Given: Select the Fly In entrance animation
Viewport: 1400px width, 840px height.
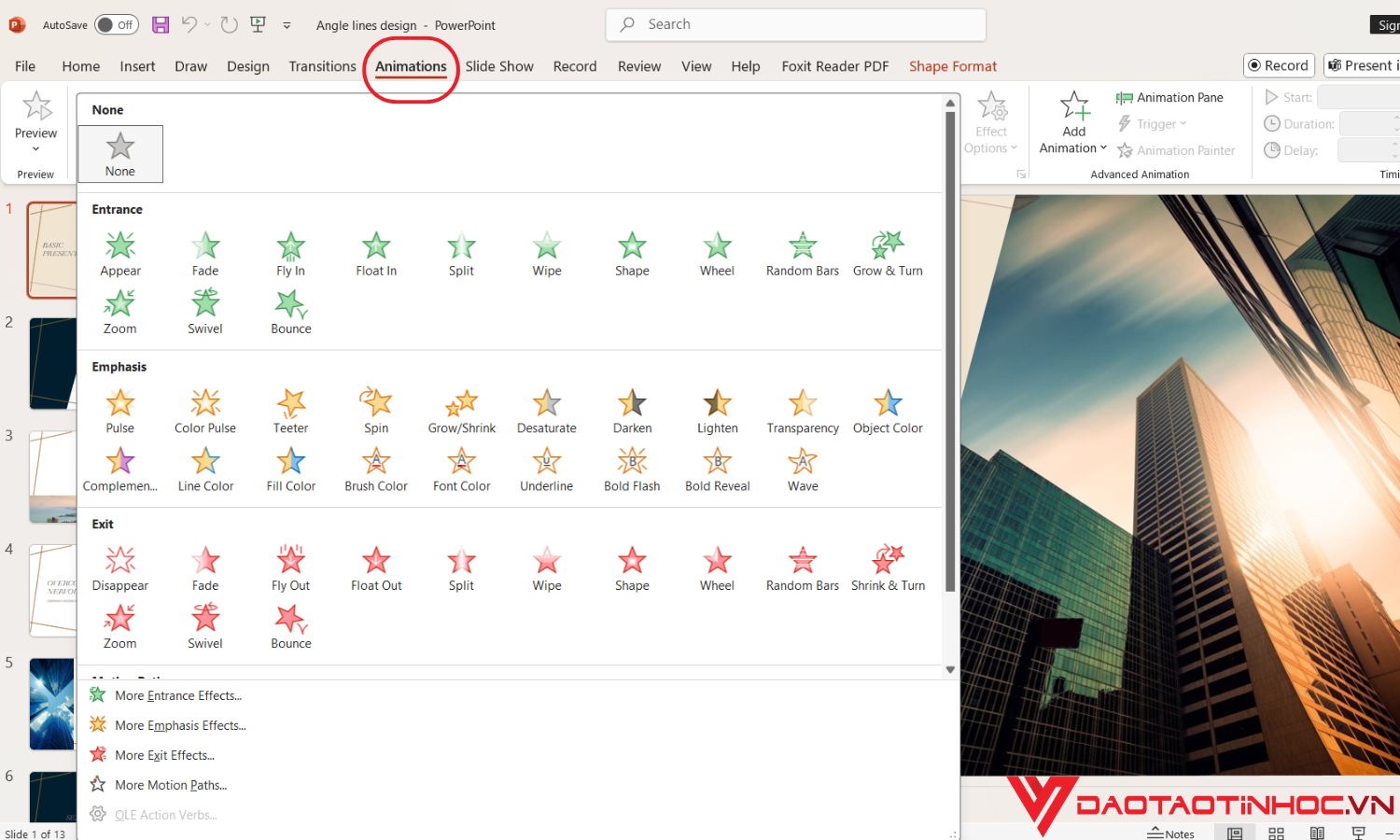Looking at the screenshot, I should tap(290, 252).
